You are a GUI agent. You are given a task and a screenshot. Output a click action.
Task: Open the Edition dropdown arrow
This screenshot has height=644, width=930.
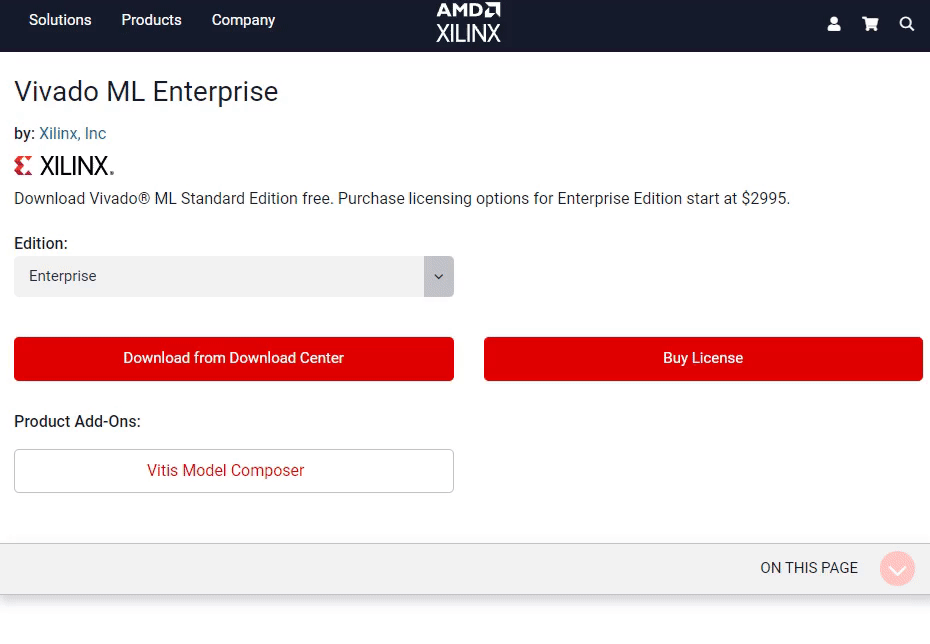pos(439,276)
